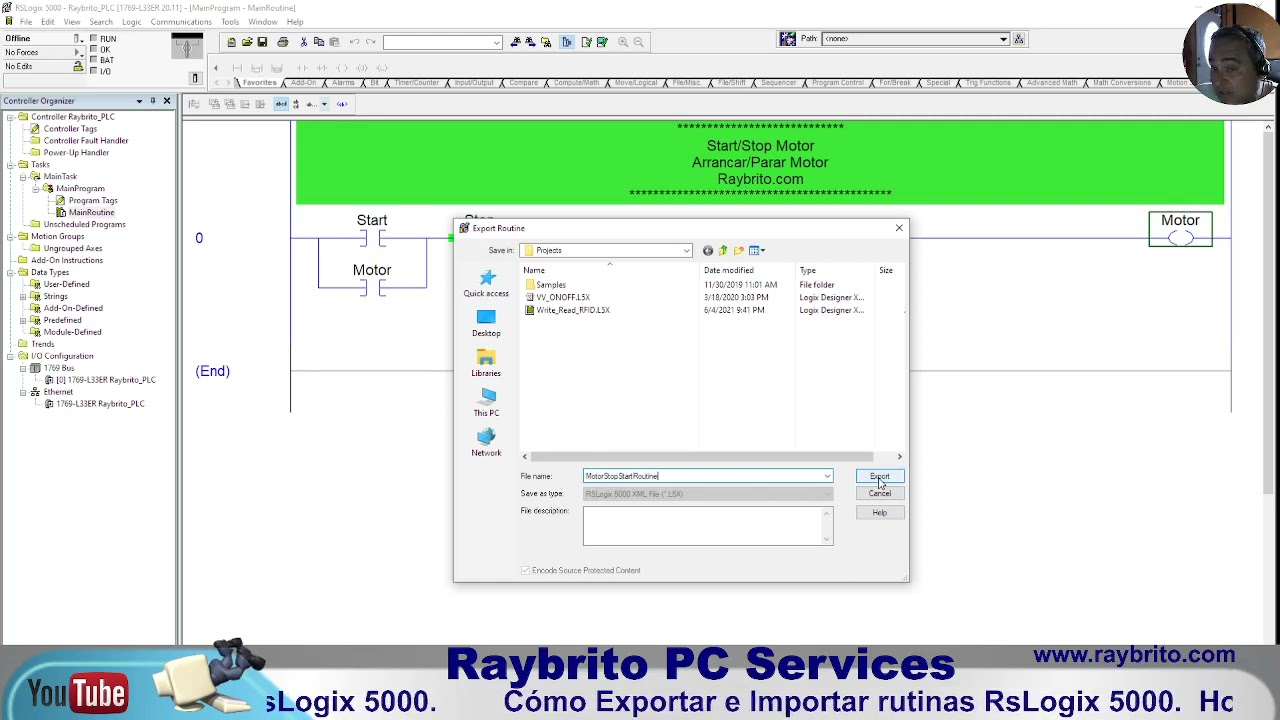Click the Copy toolbar icon

(319, 42)
